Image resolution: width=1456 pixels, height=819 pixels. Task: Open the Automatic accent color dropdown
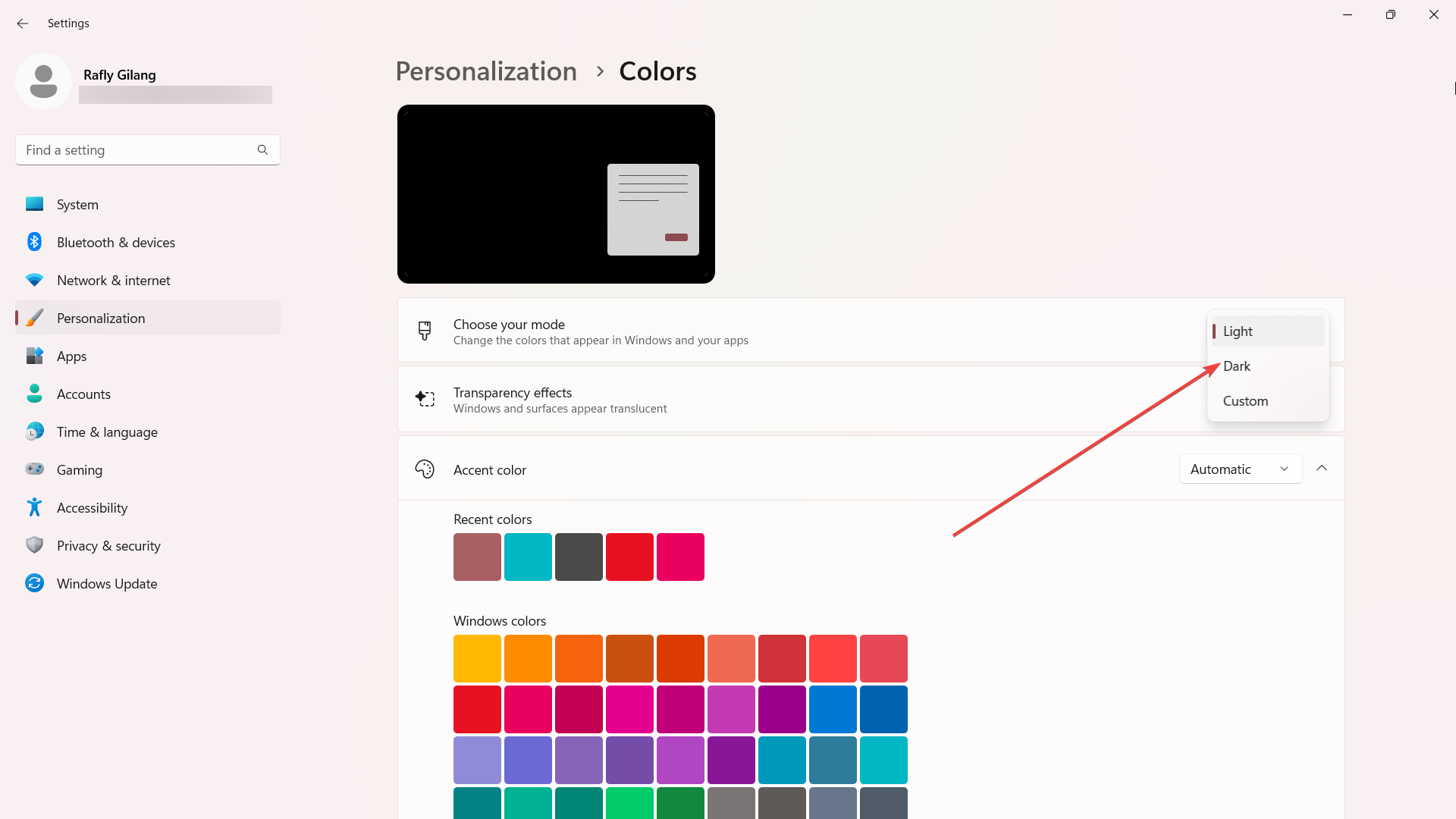point(1241,469)
